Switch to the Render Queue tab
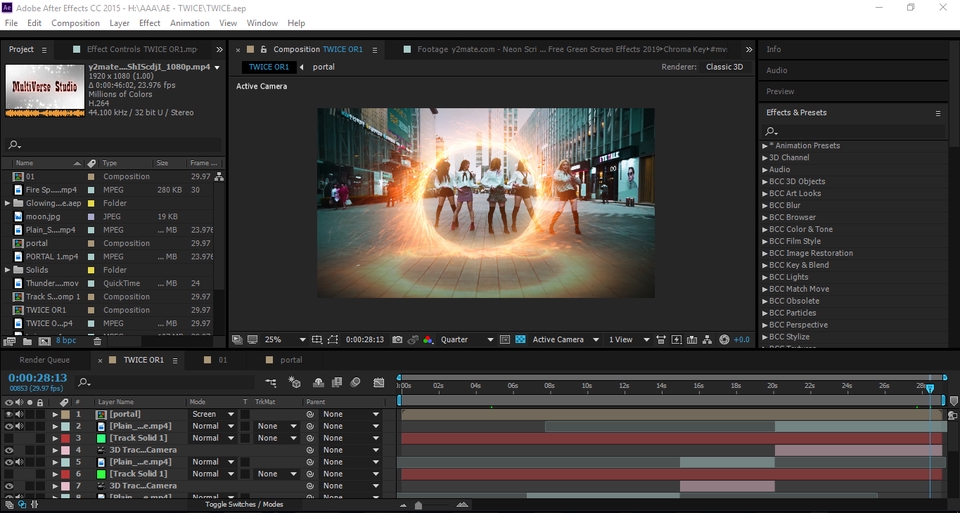960x513 pixels. tap(45, 360)
